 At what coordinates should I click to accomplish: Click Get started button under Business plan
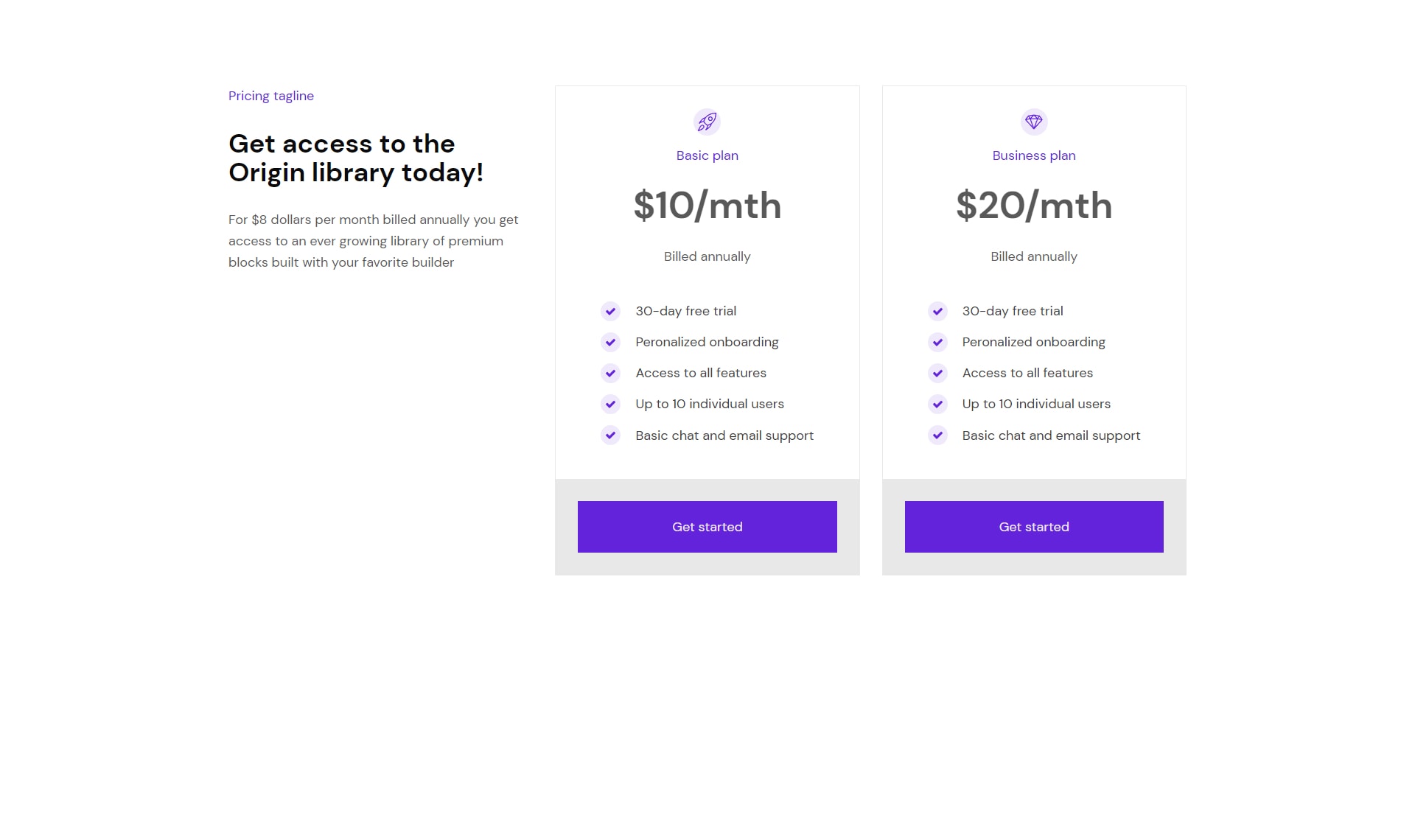pos(1034,527)
